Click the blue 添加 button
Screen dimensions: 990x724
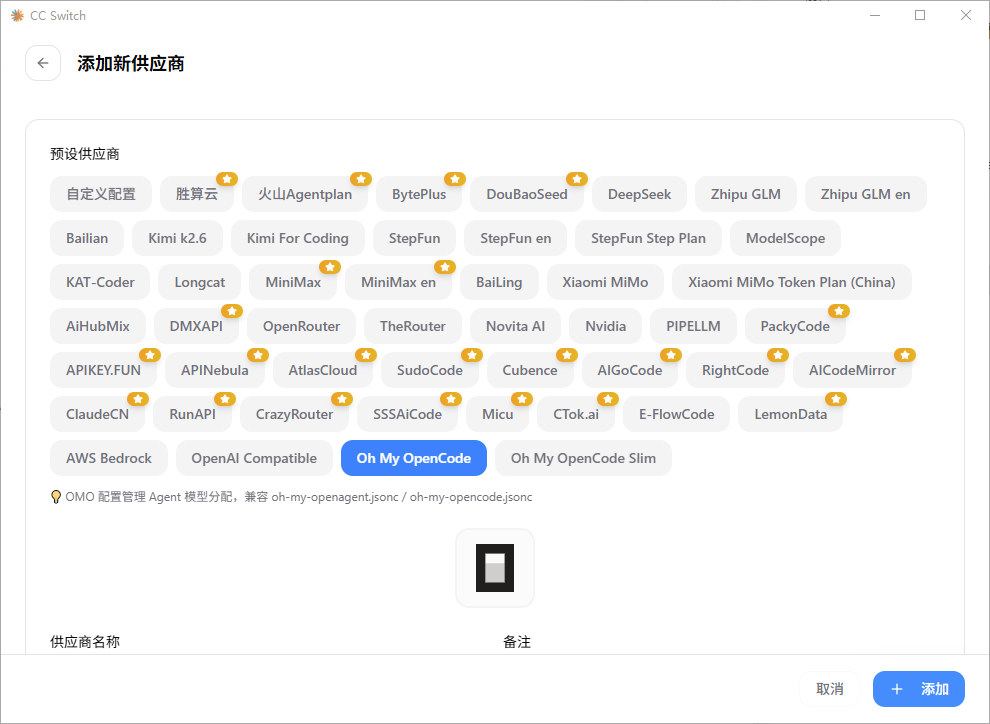click(919, 689)
